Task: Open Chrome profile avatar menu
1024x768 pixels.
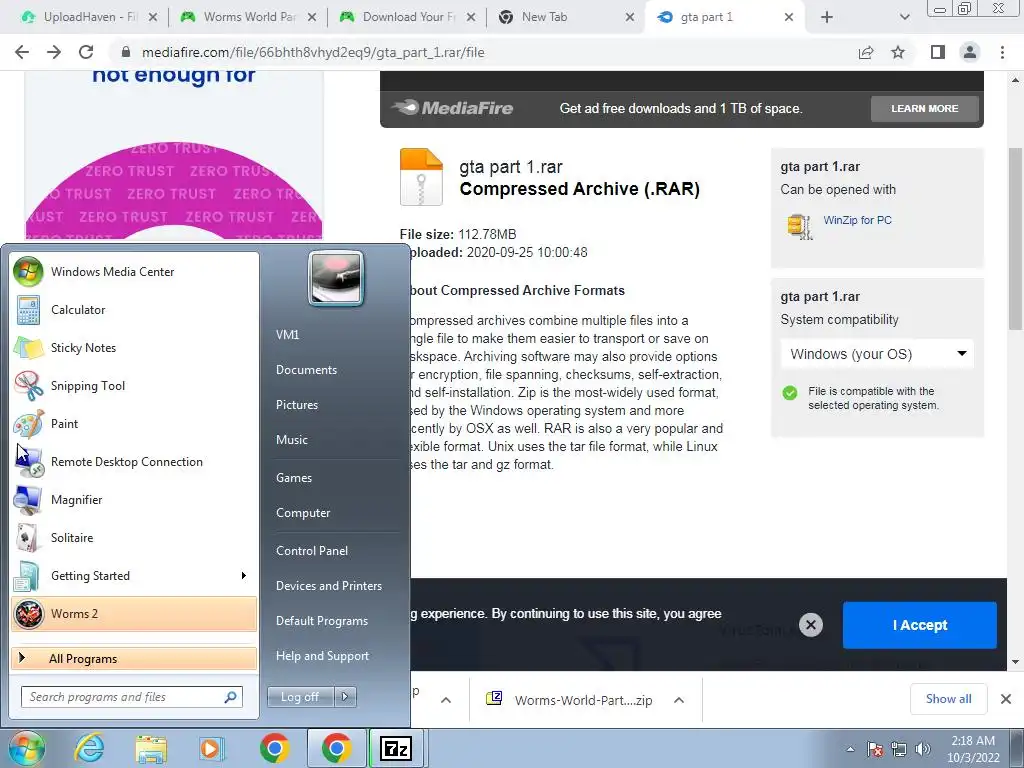Action: point(970,52)
